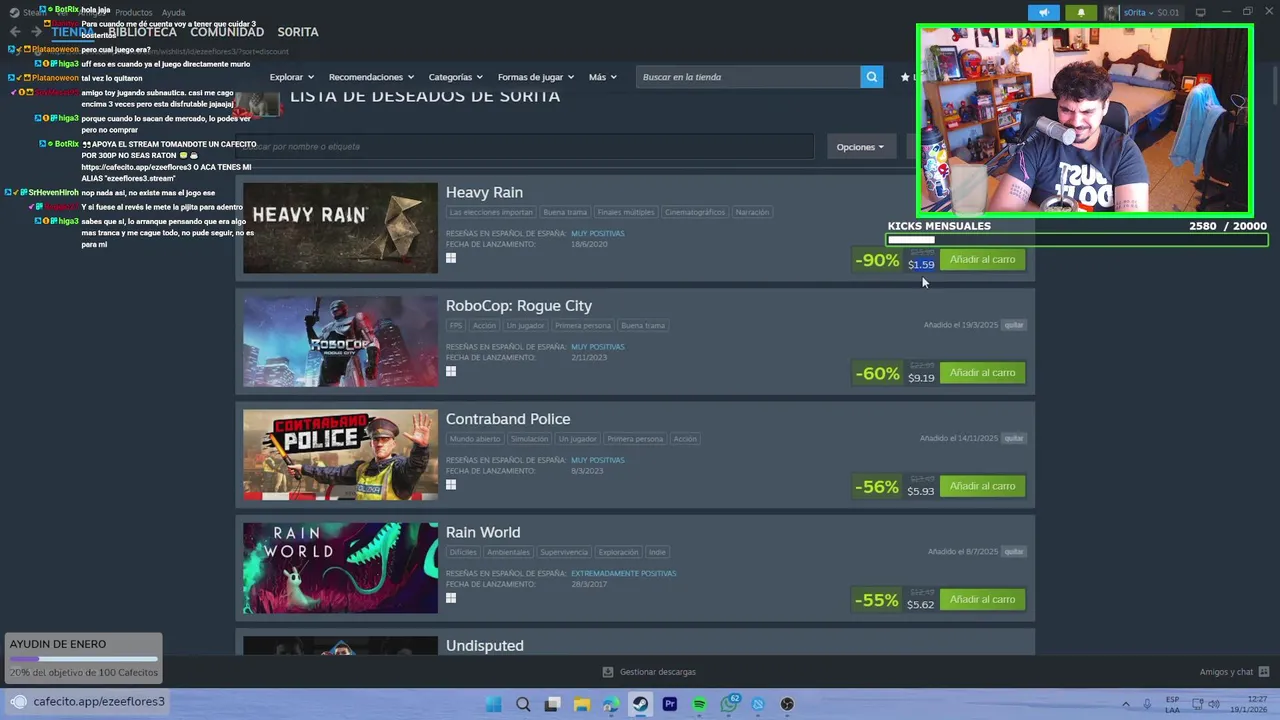Click the Windows platform icon under Contraband Police
This screenshot has height=720, width=1280.
click(451, 484)
